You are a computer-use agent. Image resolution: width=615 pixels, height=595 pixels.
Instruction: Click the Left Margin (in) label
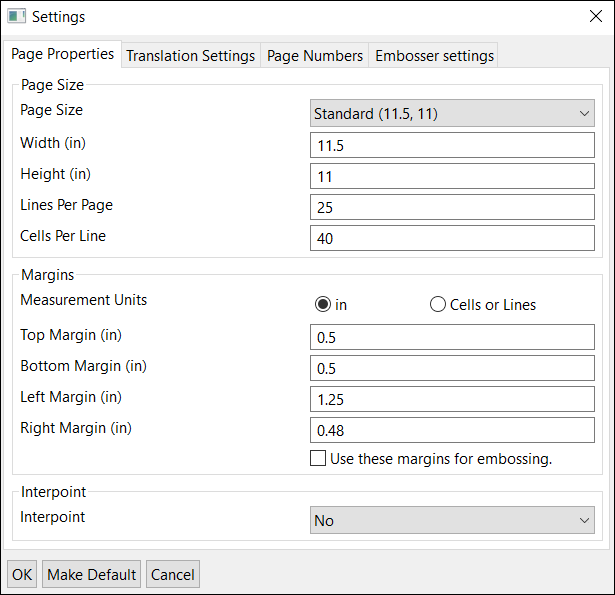tap(71, 397)
